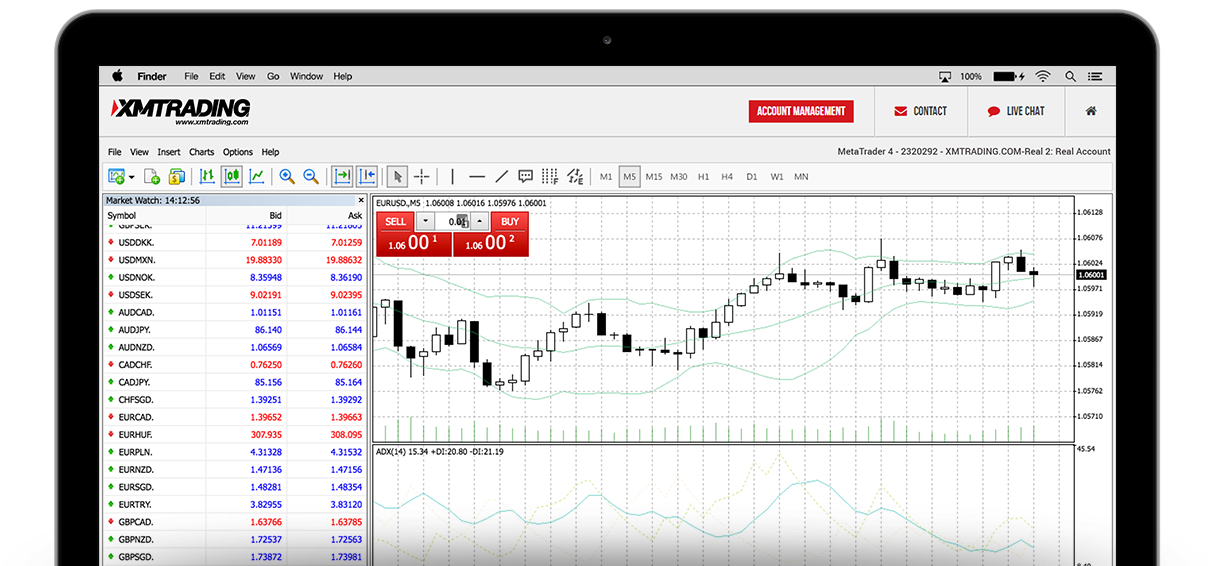Select the EURTRY. symbol row
The image size is (1213, 566).
click(x=235, y=504)
